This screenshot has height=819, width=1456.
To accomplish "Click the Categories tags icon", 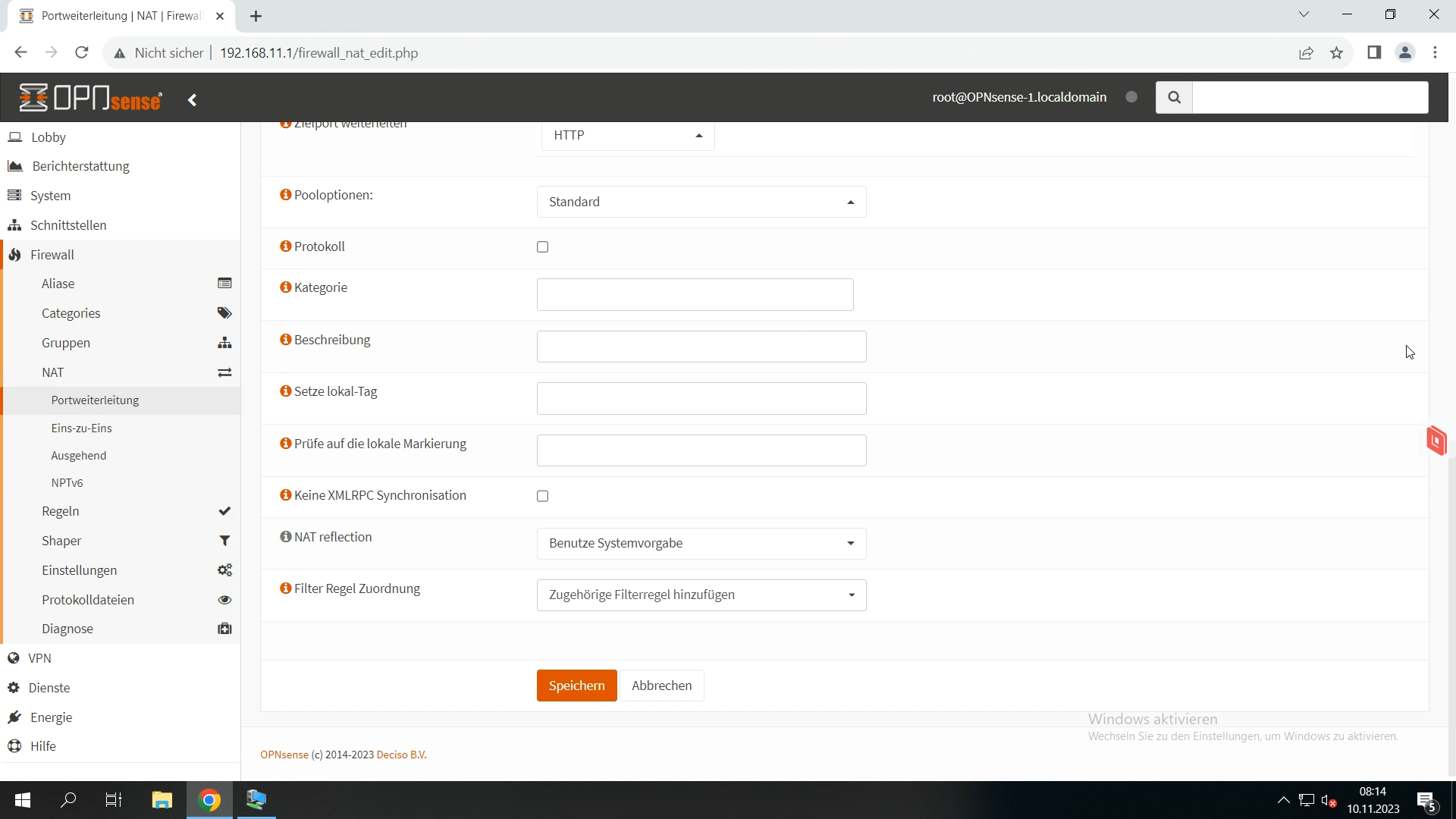I will 224,313.
